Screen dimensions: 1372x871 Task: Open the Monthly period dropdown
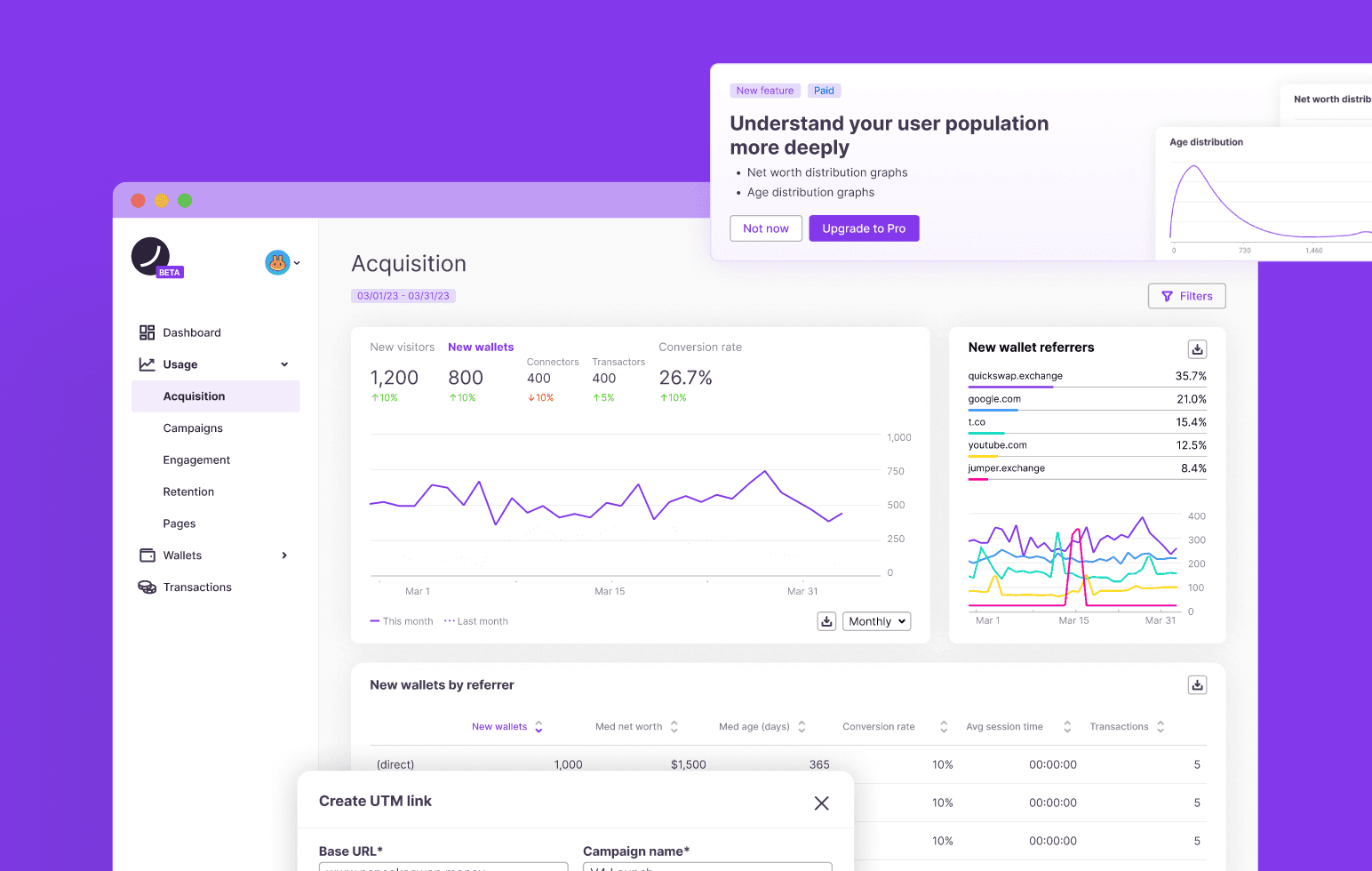pos(877,621)
